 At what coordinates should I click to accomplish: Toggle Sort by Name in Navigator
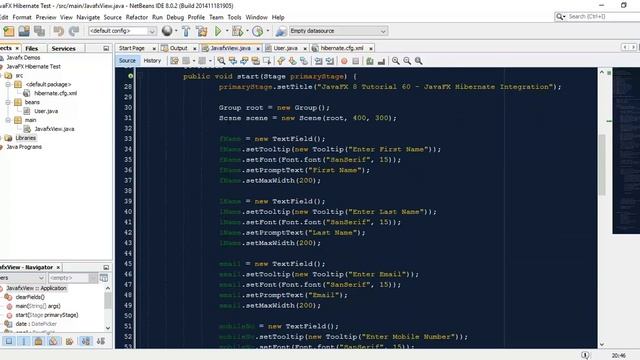[85, 341]
